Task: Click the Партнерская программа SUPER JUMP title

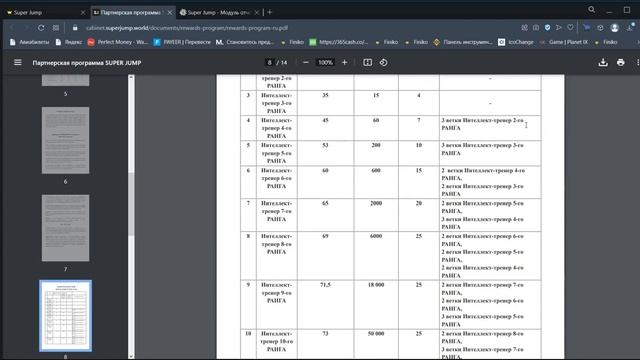Action: pos(87,63)
